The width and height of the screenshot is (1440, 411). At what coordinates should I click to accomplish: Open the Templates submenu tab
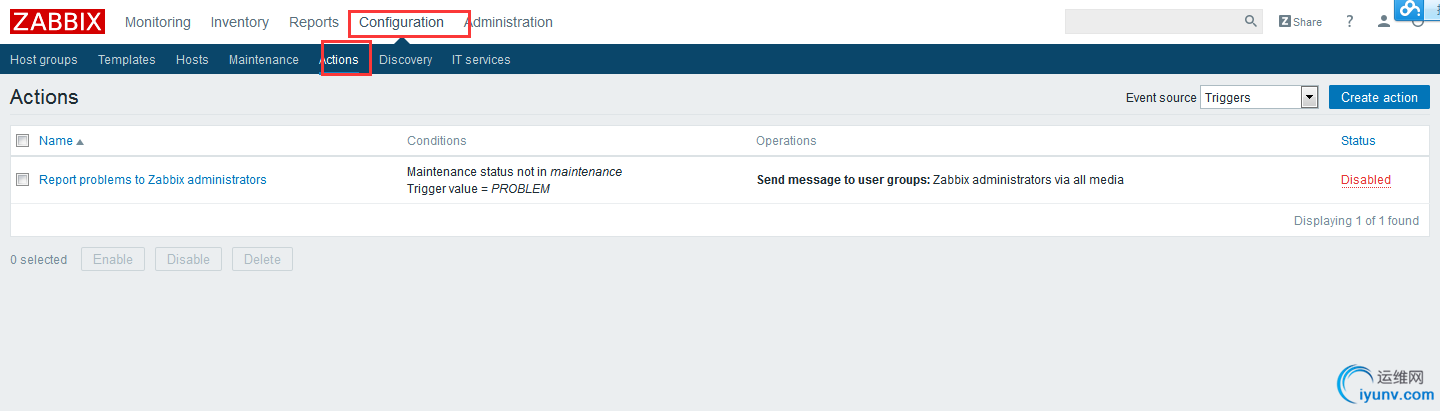[126, 60]
